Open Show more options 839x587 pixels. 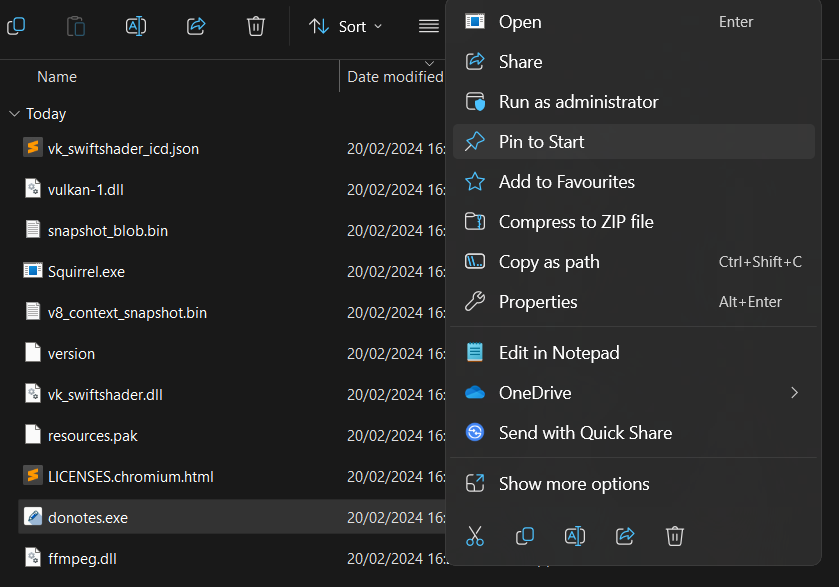pos(574,484)
